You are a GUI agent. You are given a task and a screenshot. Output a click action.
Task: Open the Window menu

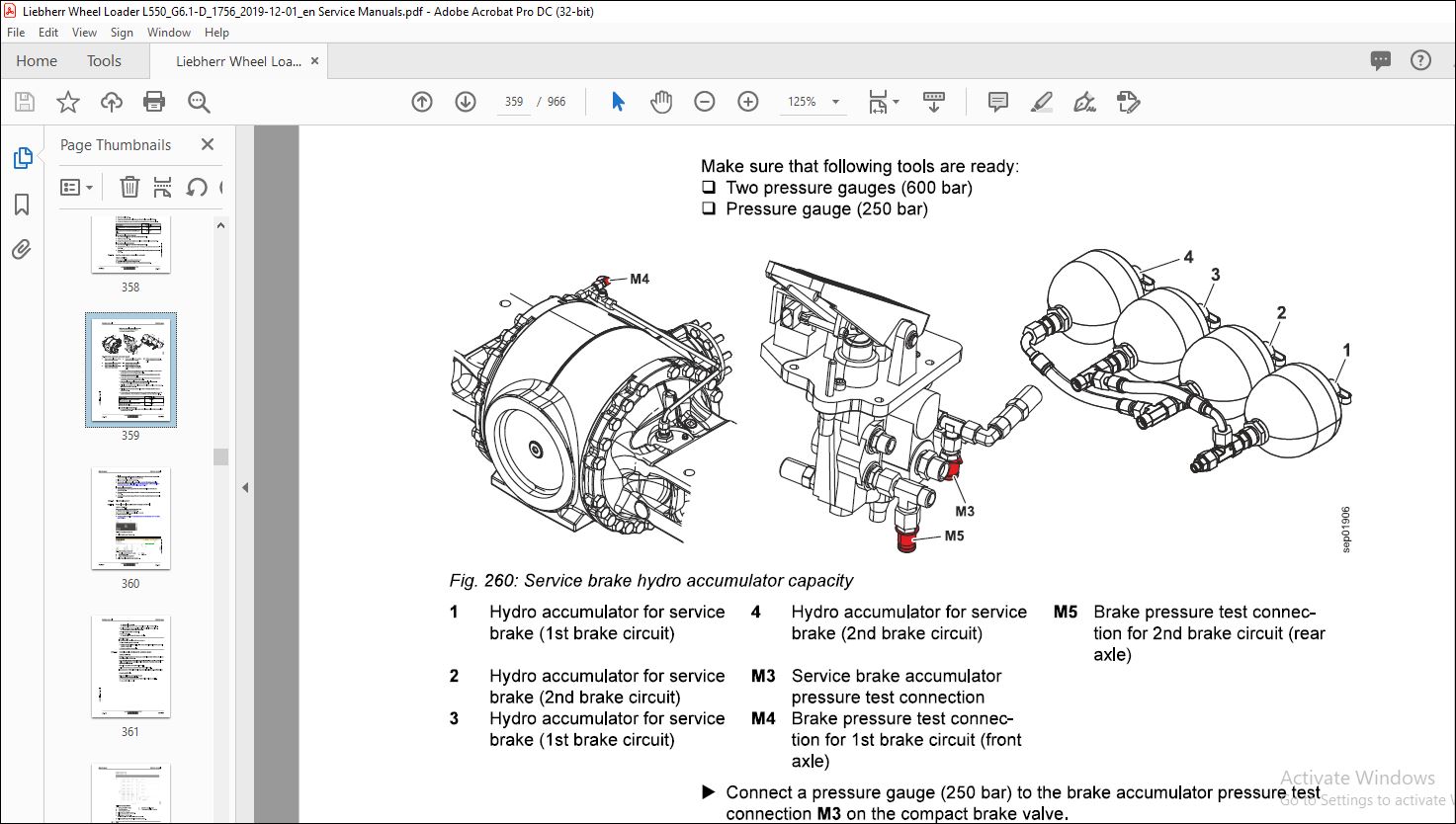[x=169, y=33]
